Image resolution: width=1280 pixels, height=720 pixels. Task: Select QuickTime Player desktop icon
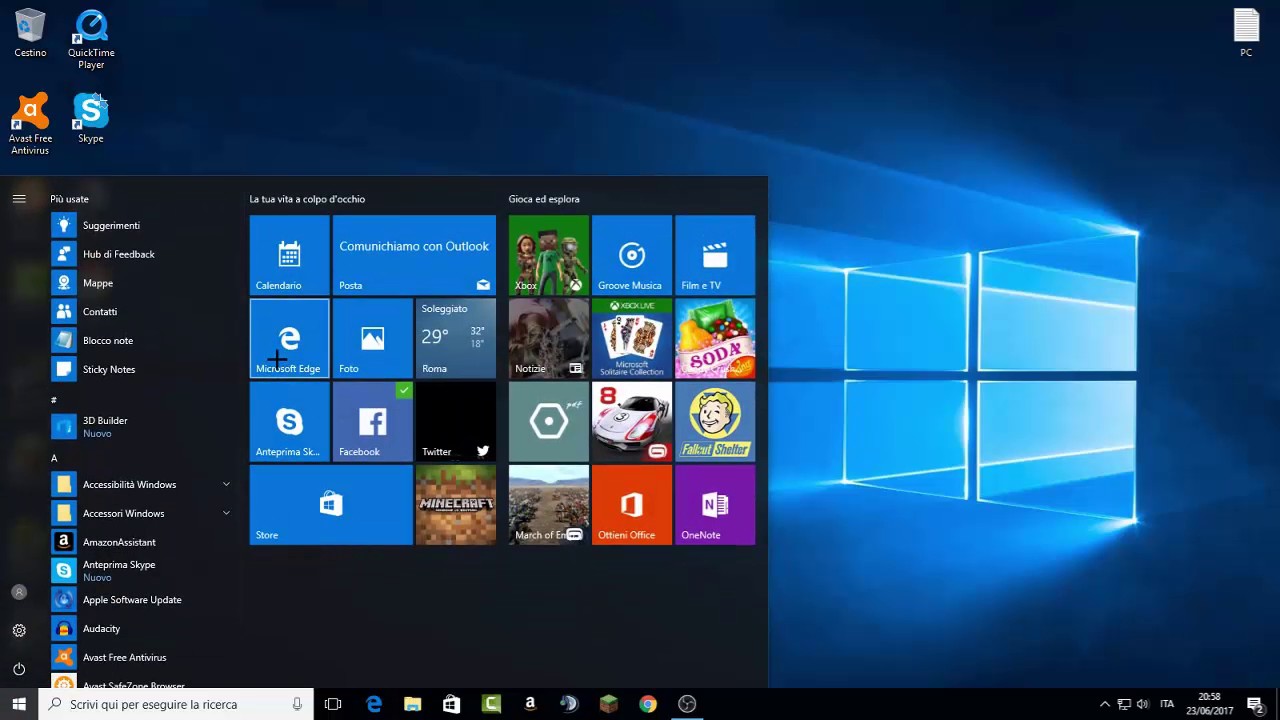coord(91,39)
